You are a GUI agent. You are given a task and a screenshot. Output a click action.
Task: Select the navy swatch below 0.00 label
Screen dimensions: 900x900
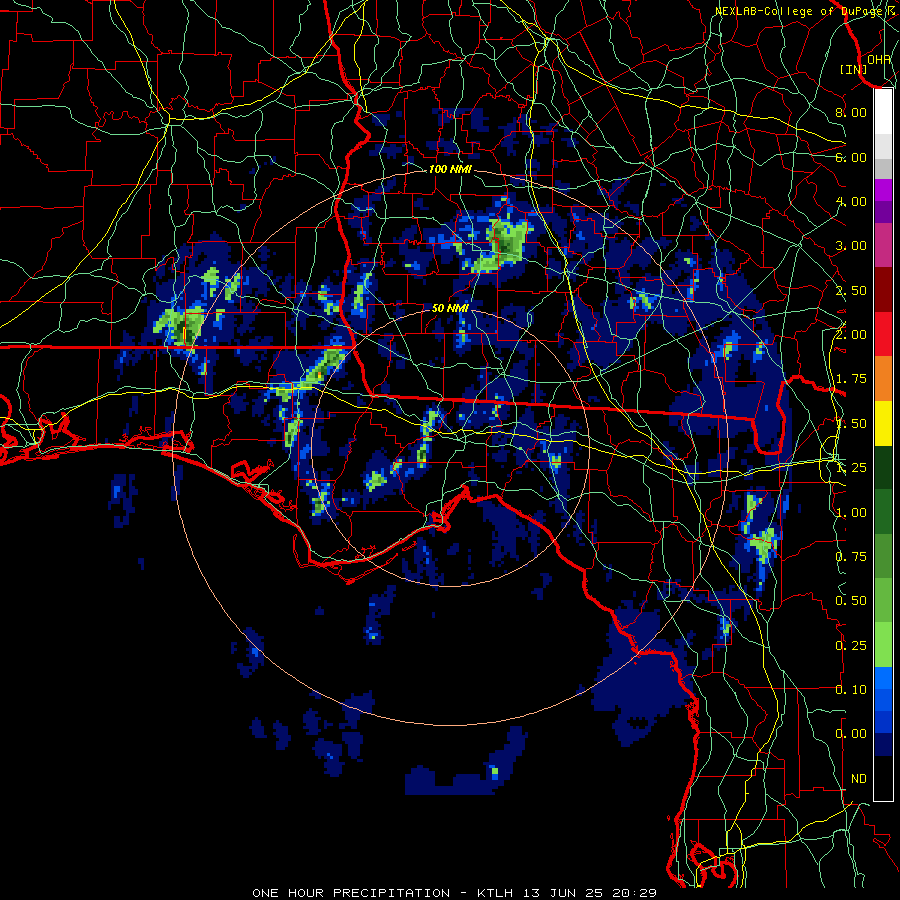[883, 744]
